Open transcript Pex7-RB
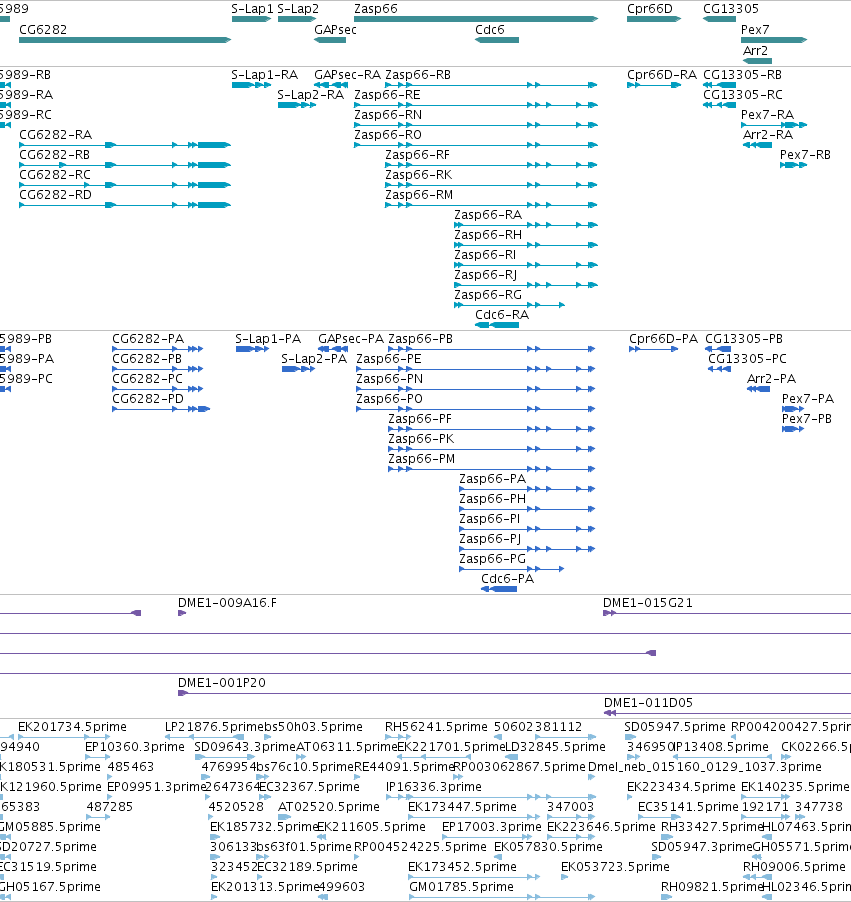This screenshot has width=851, height=902. point(805,155)
